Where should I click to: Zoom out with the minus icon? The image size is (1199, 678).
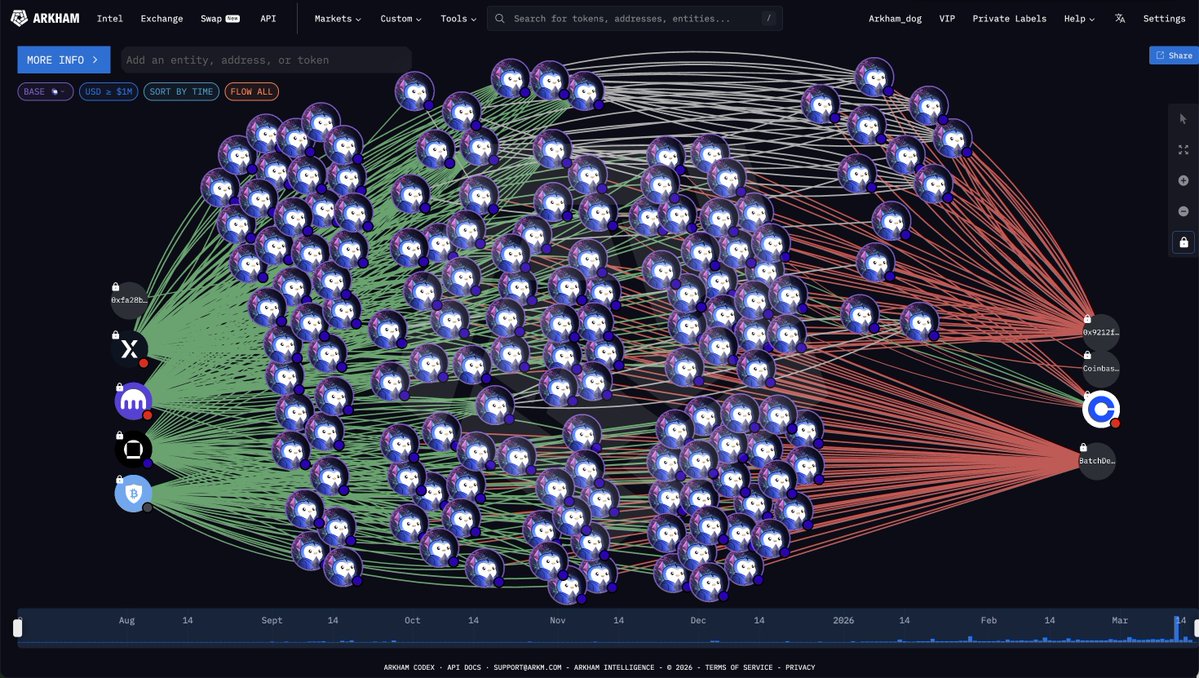tap(1183, 211)
